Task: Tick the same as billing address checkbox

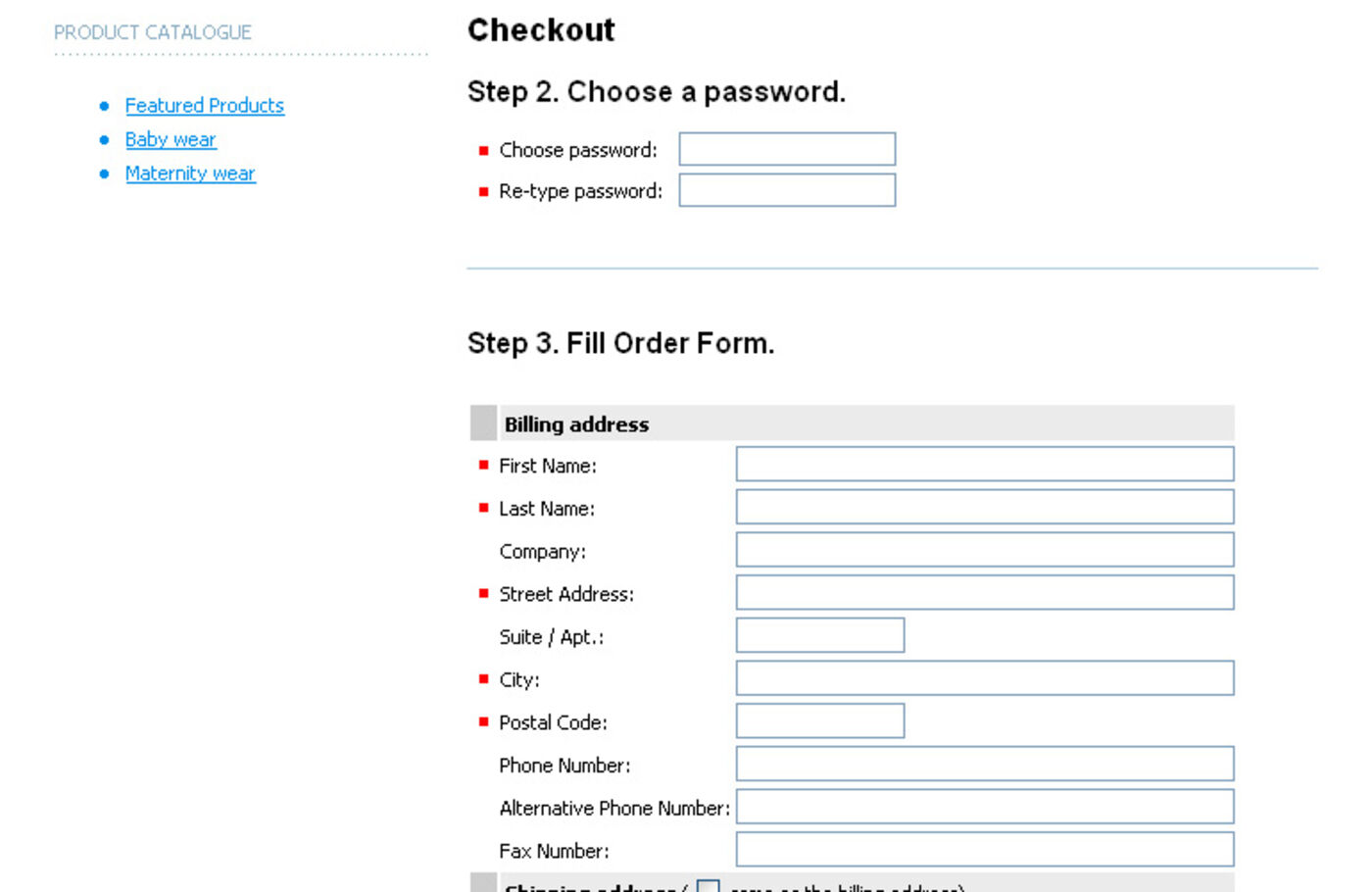Action: tap(708, 887)
